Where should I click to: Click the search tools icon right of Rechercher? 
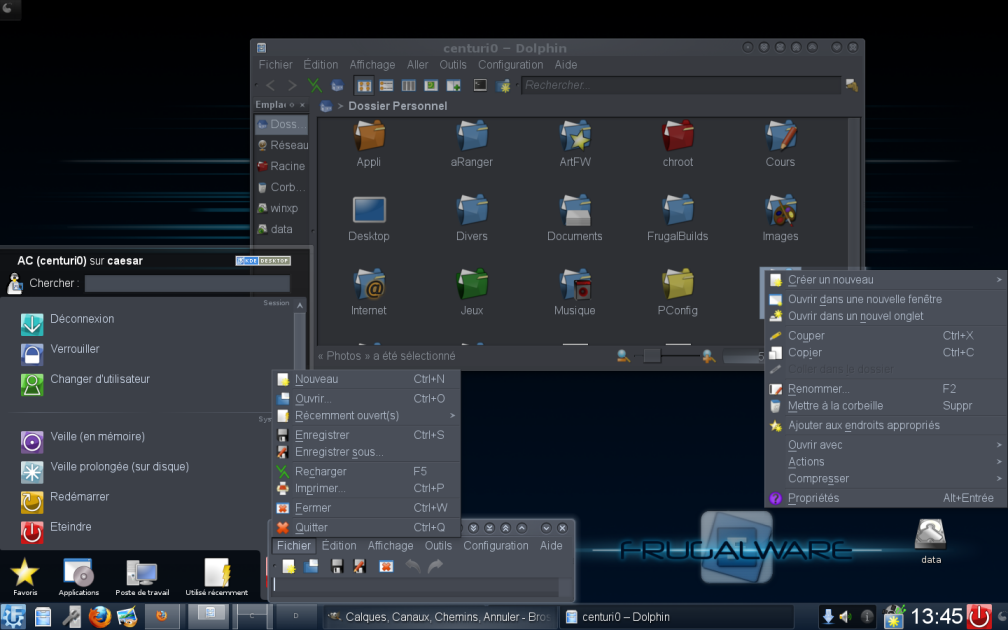pos(852,85)
